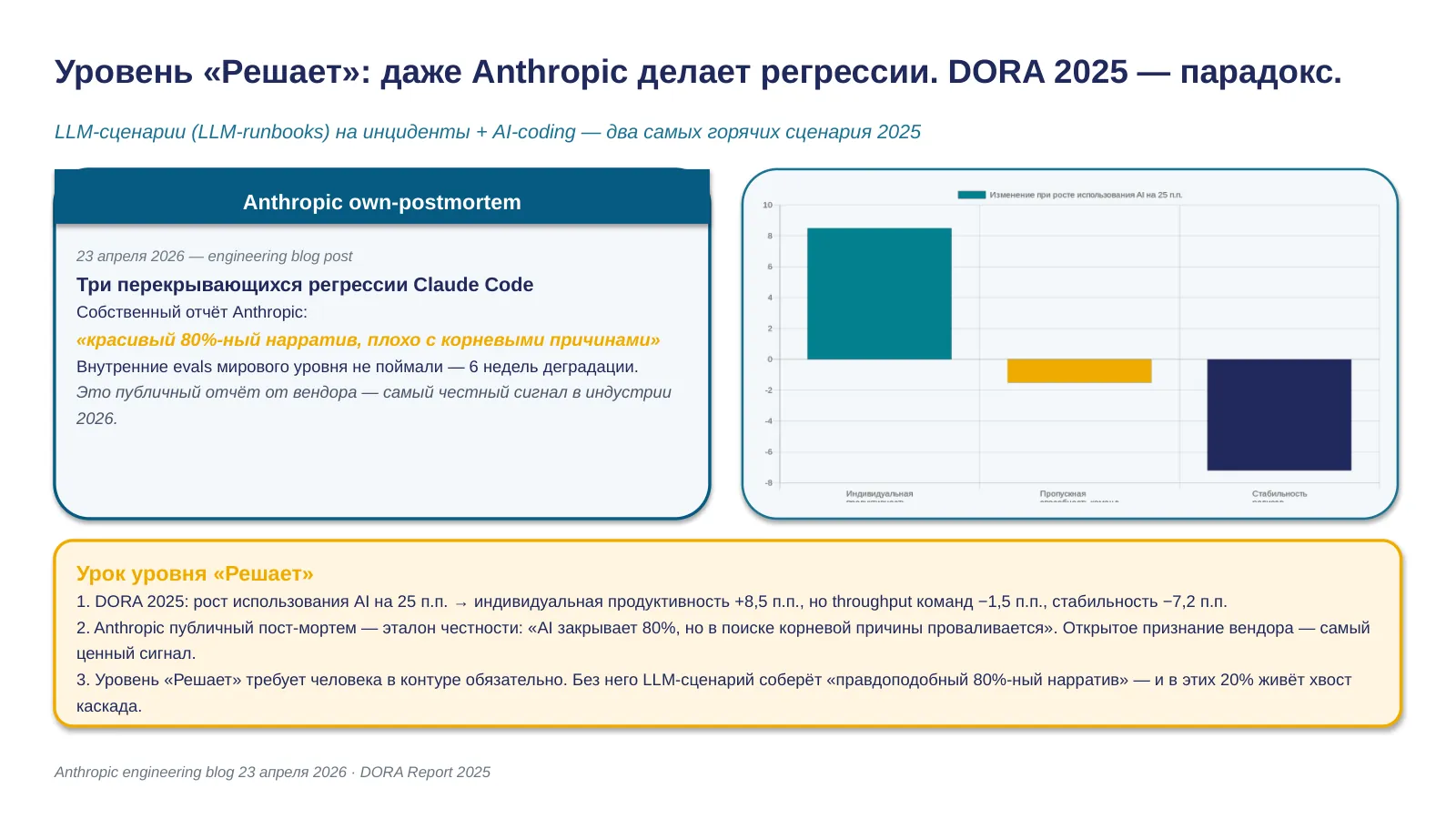Image resolution: width=1456 pixels, height=819 pixels.
Task: Click the x-axis label "Пропускная"
Action: (1063, 494)
